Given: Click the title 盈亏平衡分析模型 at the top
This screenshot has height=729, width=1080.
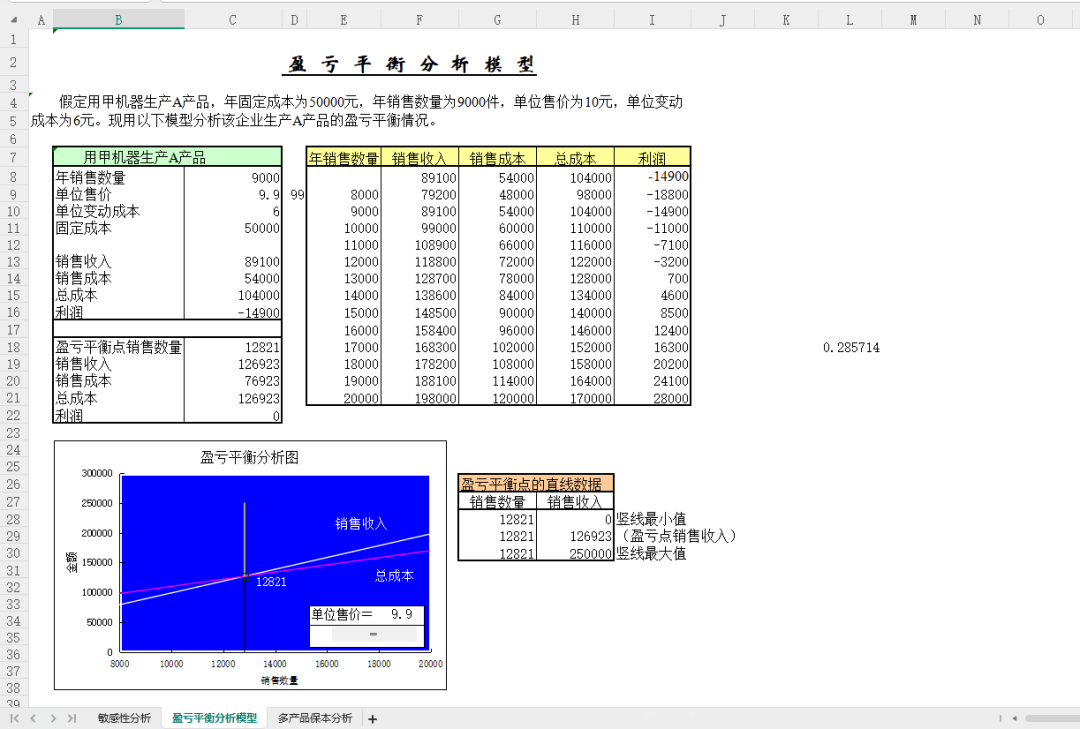Looking at the screenshot, I should pos(411,65).
